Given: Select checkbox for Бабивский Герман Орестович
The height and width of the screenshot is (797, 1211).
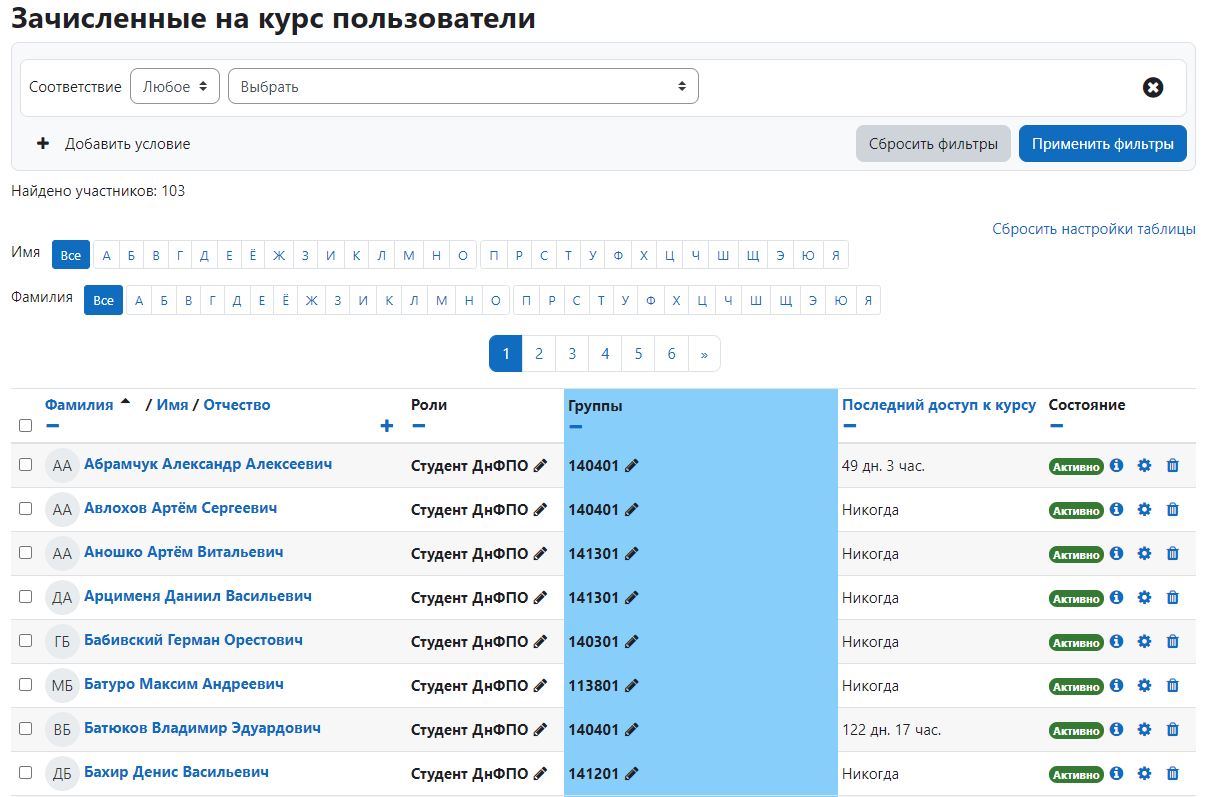Looking at the screenshot, I should (x=26, y=641).
